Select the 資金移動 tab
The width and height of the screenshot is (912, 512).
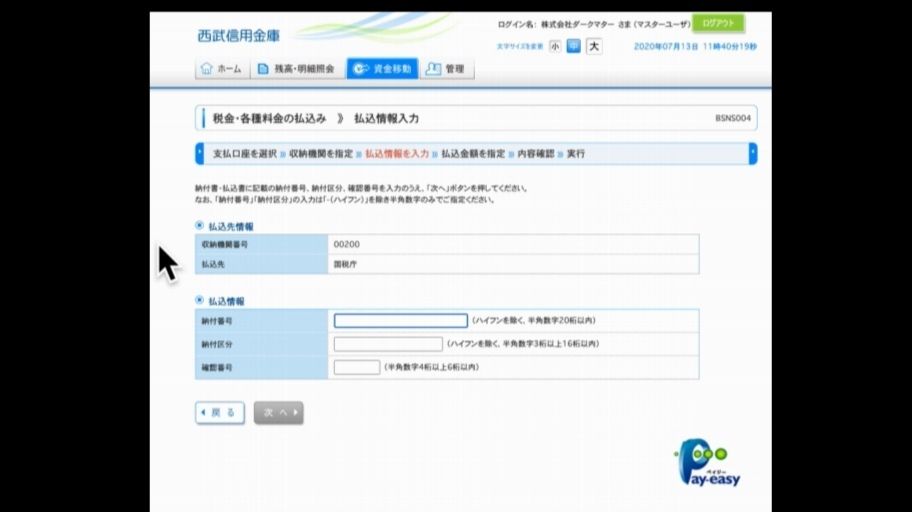point(382,69)
